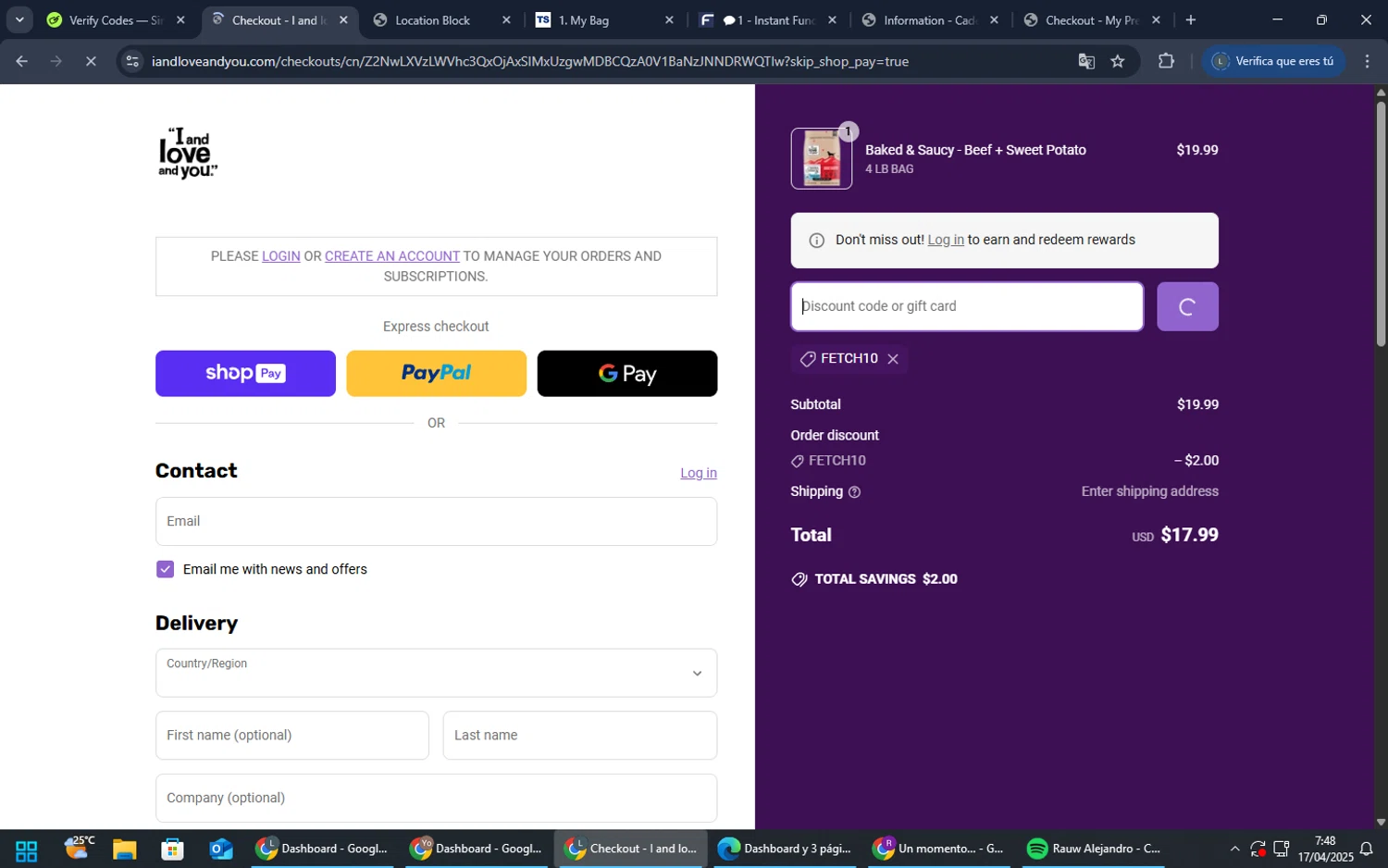Open Microsoft Store from the taskbar
The height and width of the screenshot is (868, 1388).
coord(172,849)
